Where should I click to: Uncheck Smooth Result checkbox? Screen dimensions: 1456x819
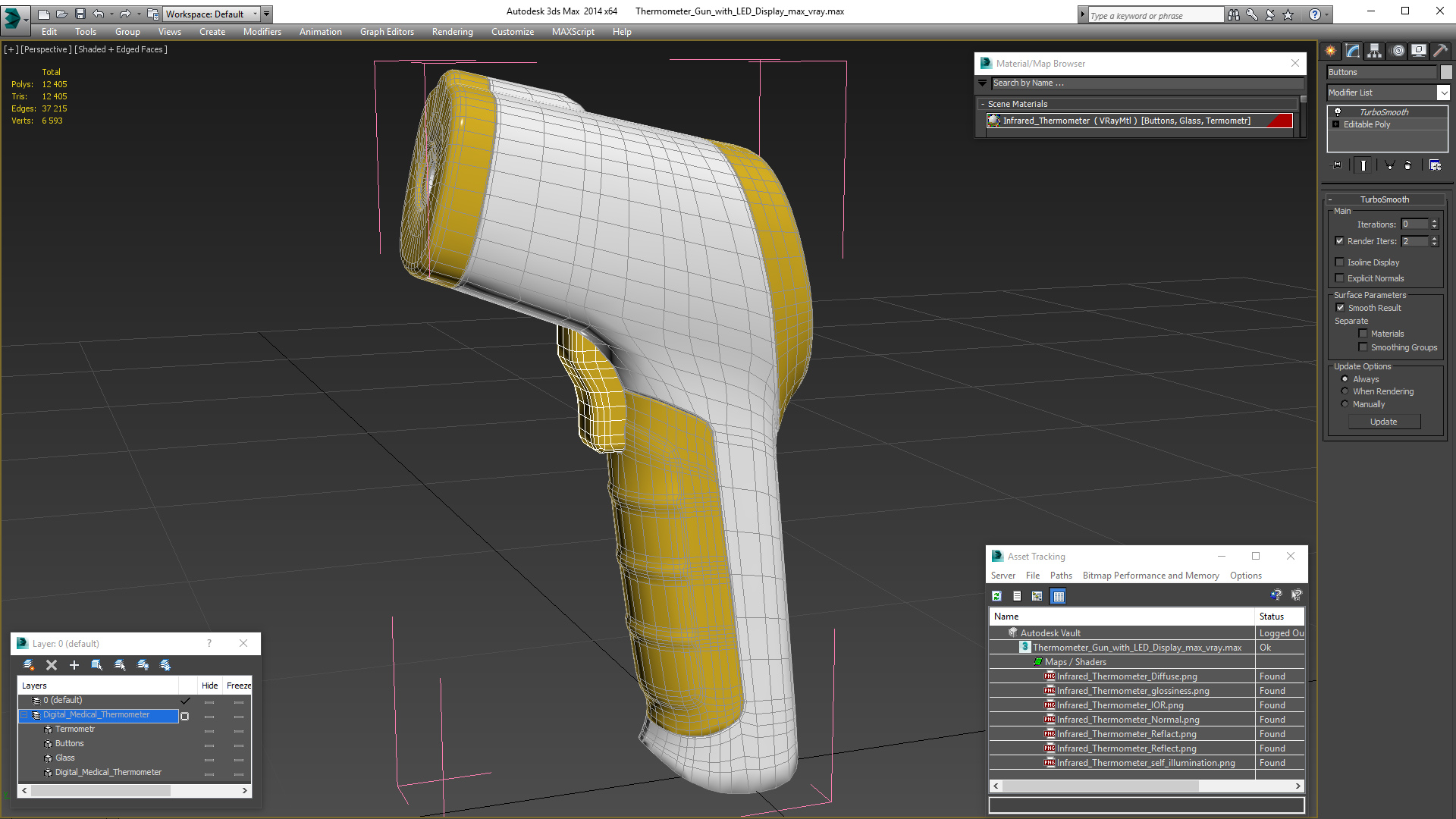(1340, 308)
